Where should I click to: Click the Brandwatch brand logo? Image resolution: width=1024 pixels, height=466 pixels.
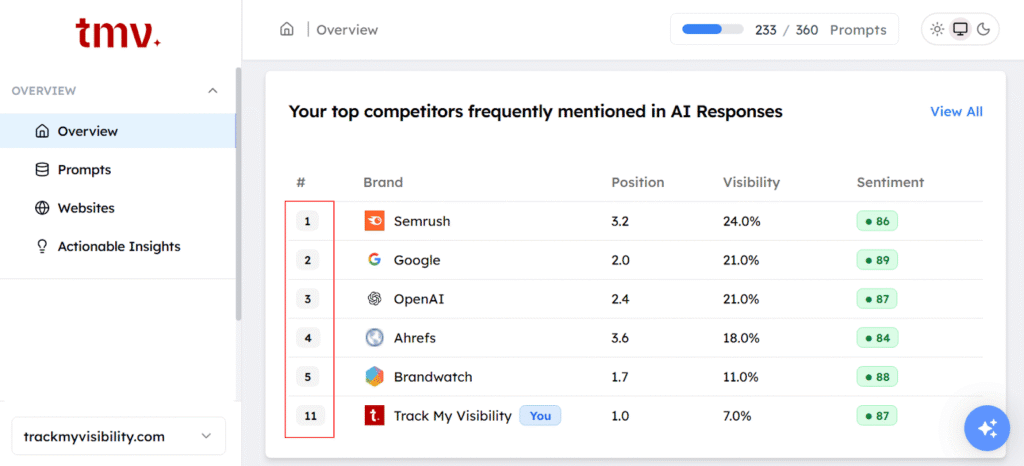pos(374,377)
